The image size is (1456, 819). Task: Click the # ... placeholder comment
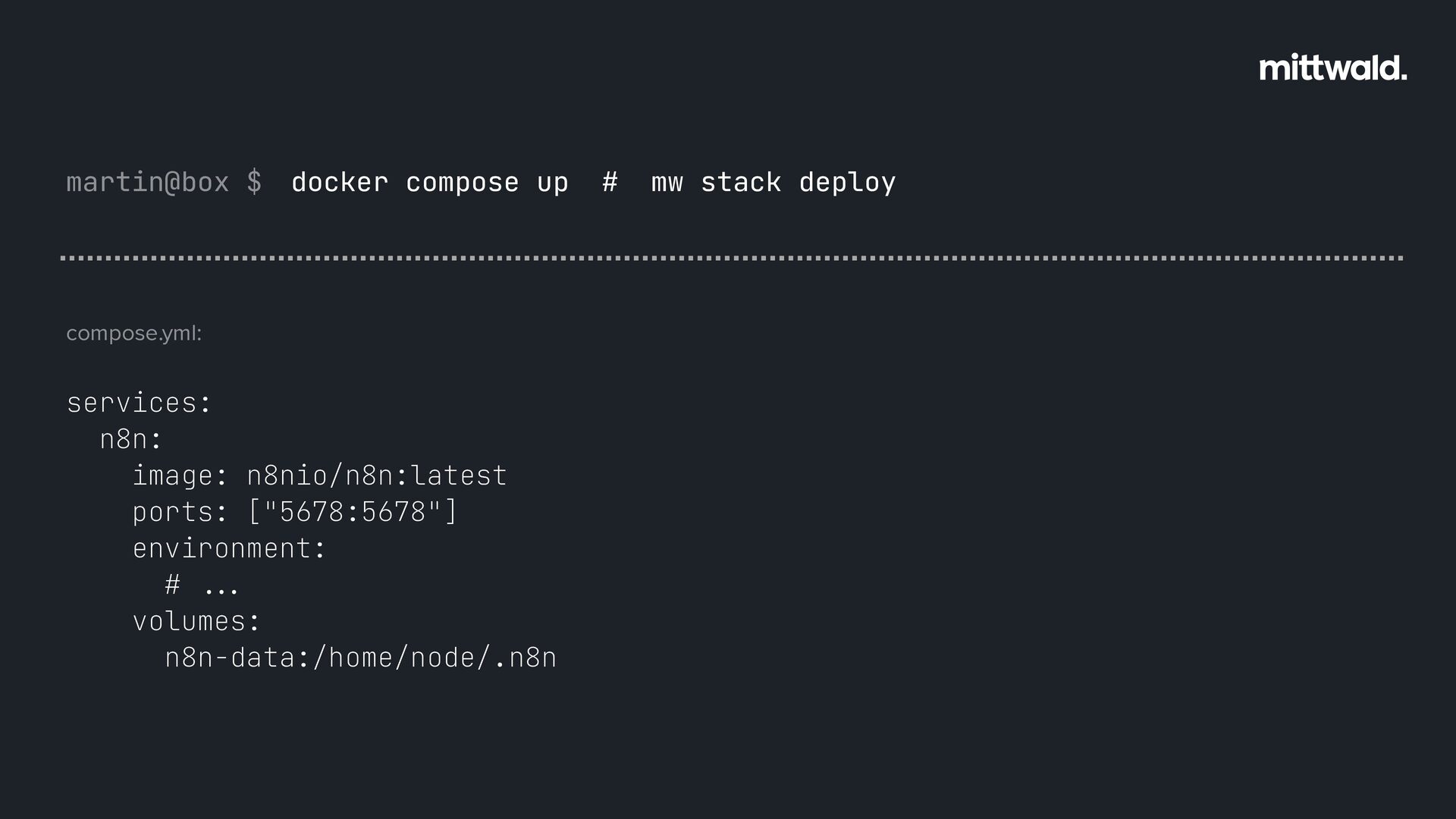pyautogui.click(x=202, y=585)
